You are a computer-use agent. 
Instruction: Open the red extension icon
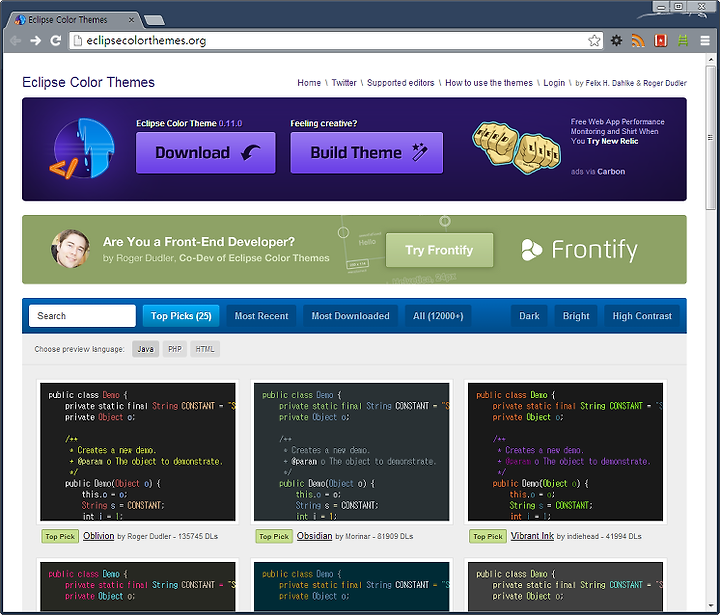point(660,40)
